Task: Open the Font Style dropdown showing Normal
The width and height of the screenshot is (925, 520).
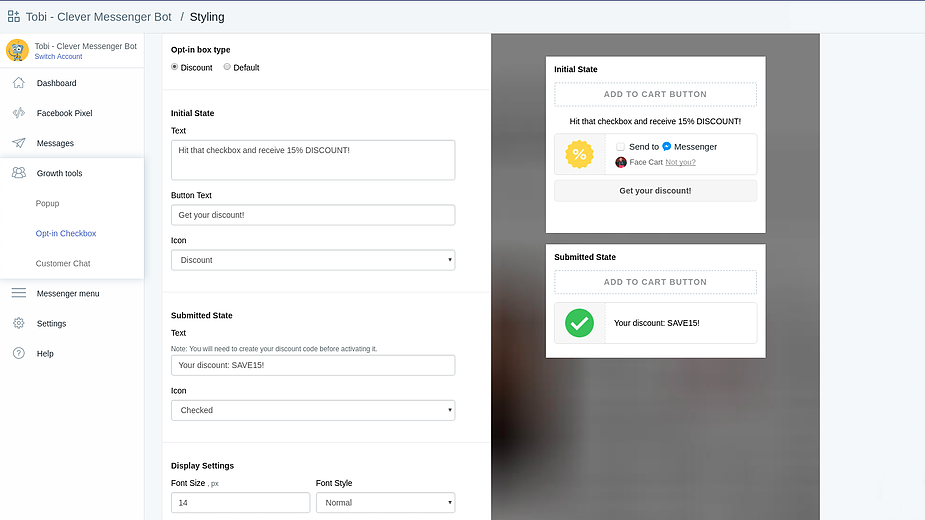Action: point(385,502)
